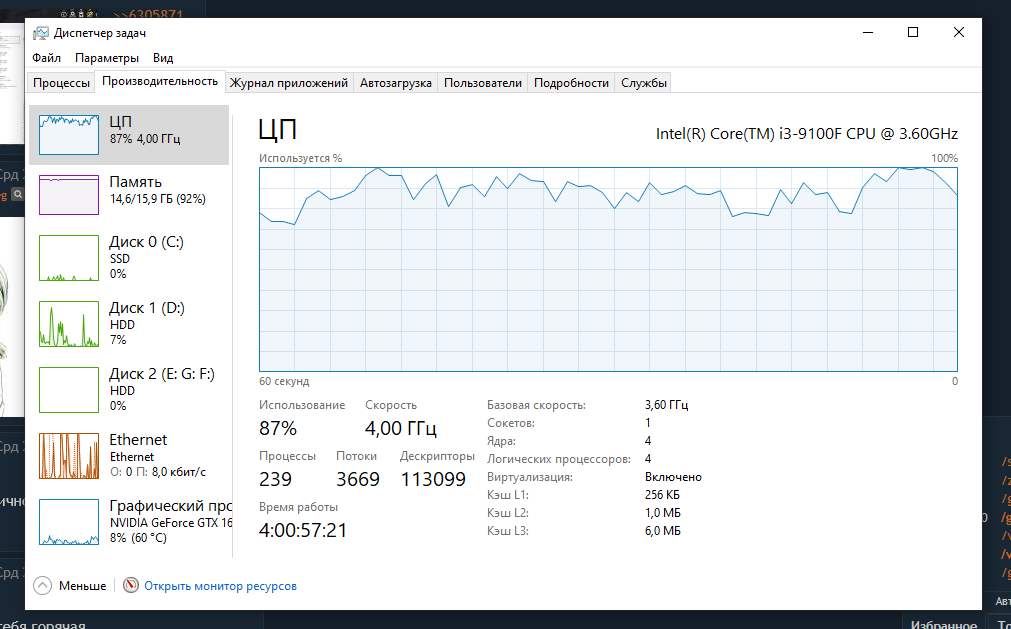Click the GPU 8% (60 °C) text
Screen dimensions: 1011x629
(138, 537)
